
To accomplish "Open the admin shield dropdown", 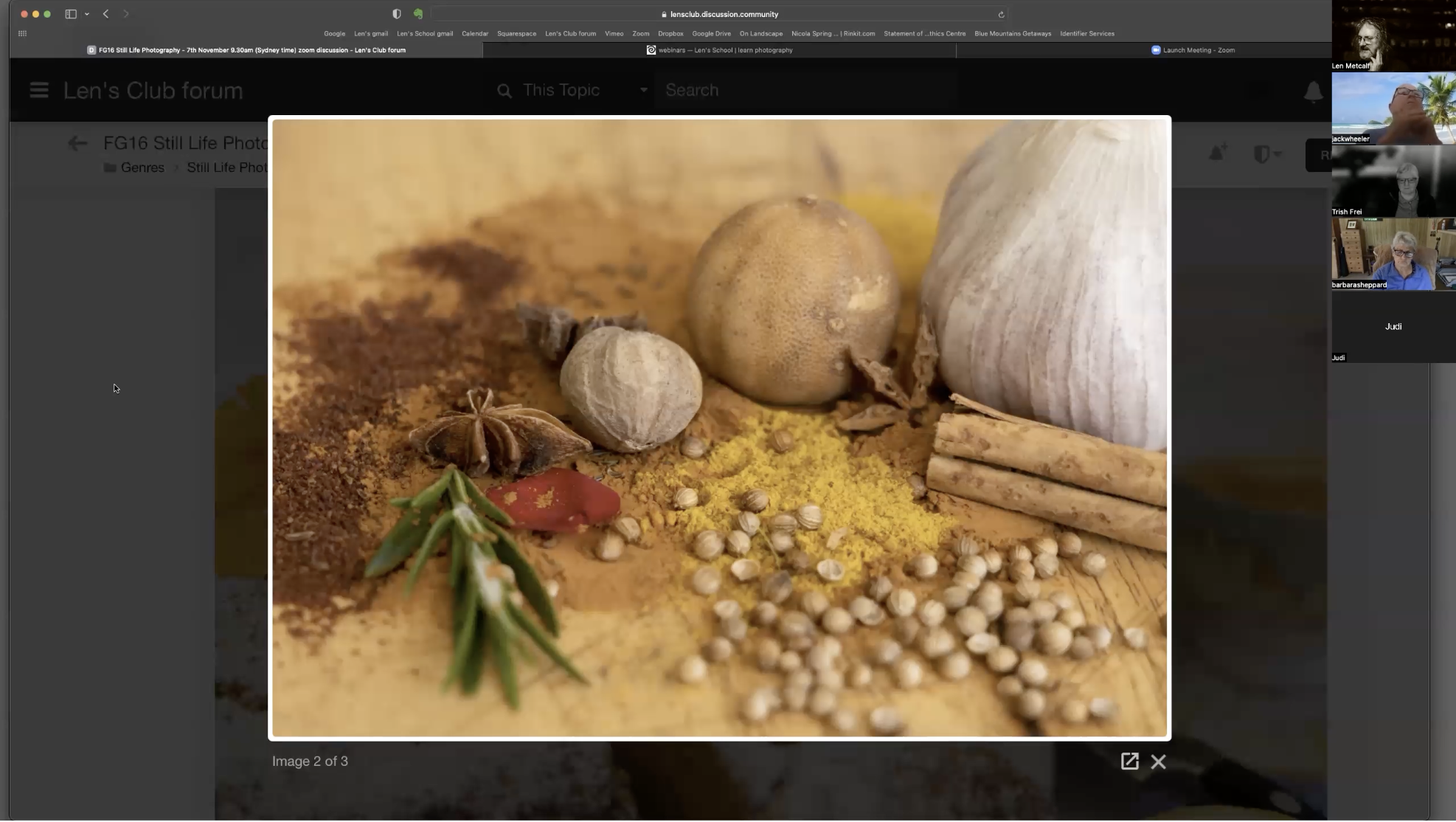I will (1267, 153).
